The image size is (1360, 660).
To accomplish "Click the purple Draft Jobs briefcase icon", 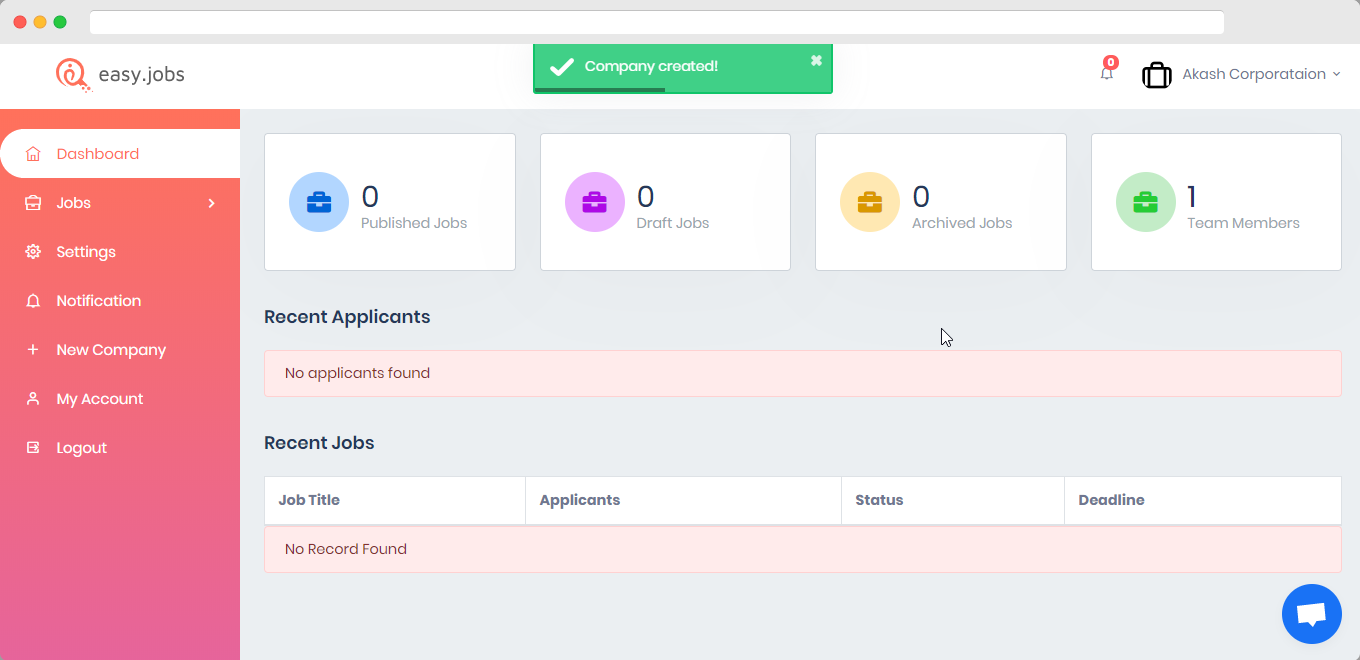I will coord(595,202).
